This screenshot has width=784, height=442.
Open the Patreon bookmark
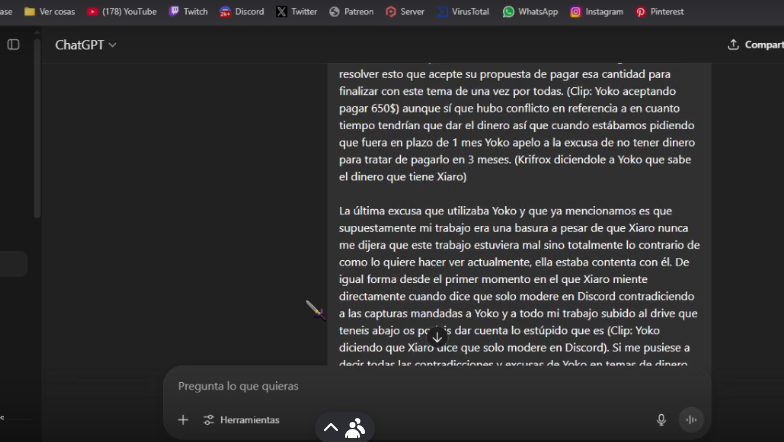(x=352, y=12)
